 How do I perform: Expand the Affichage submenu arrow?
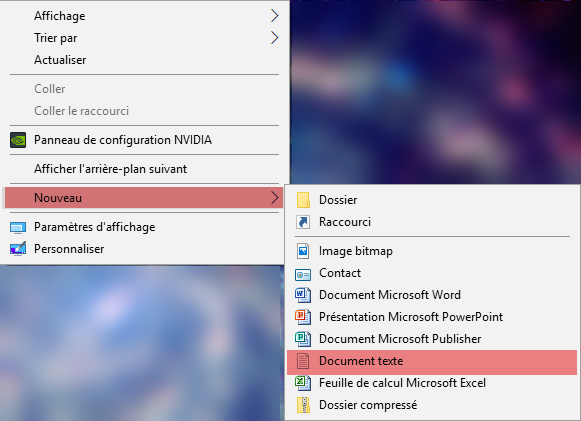(274, 16)
